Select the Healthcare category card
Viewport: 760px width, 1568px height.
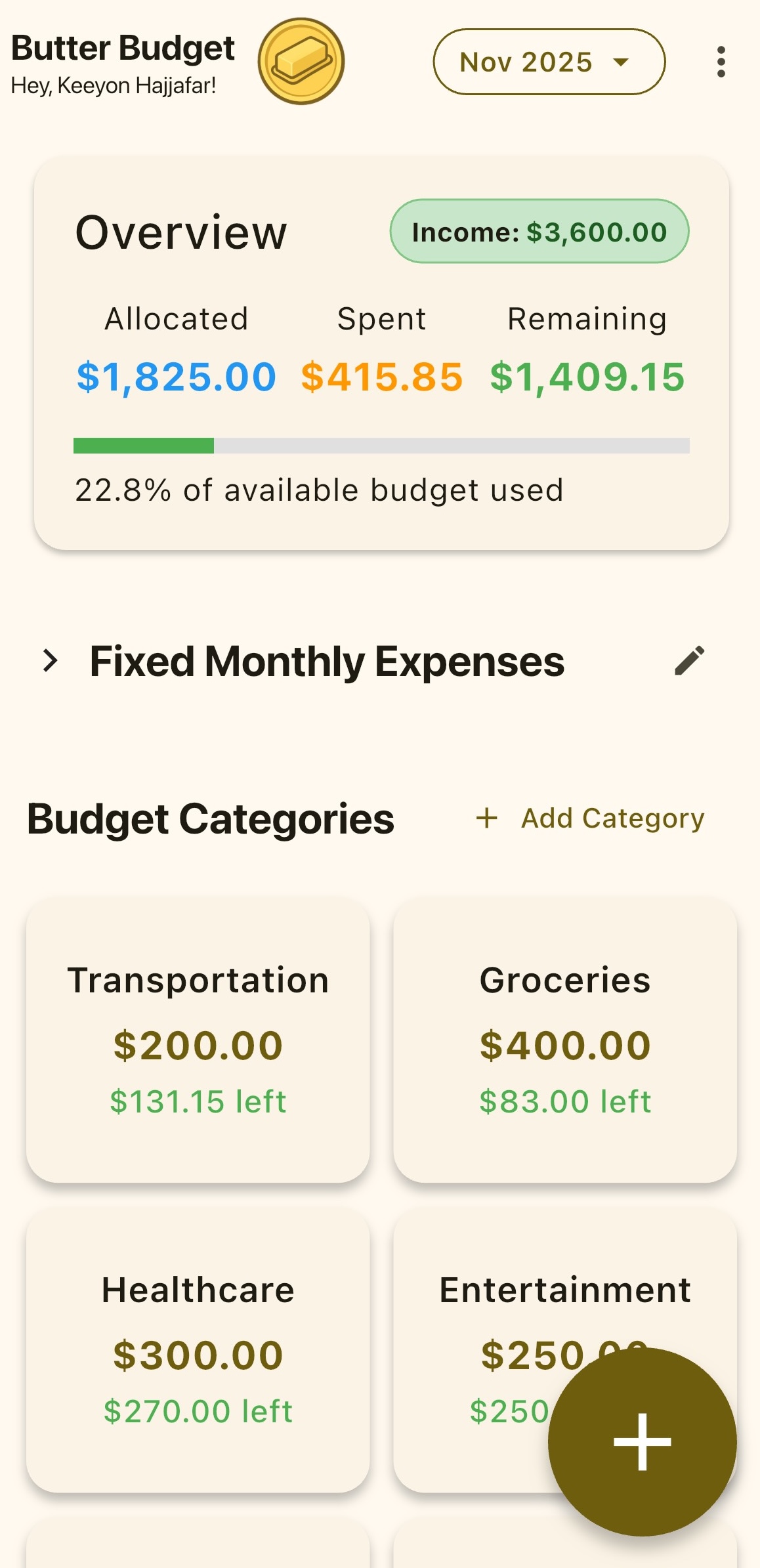(198, 1349)
